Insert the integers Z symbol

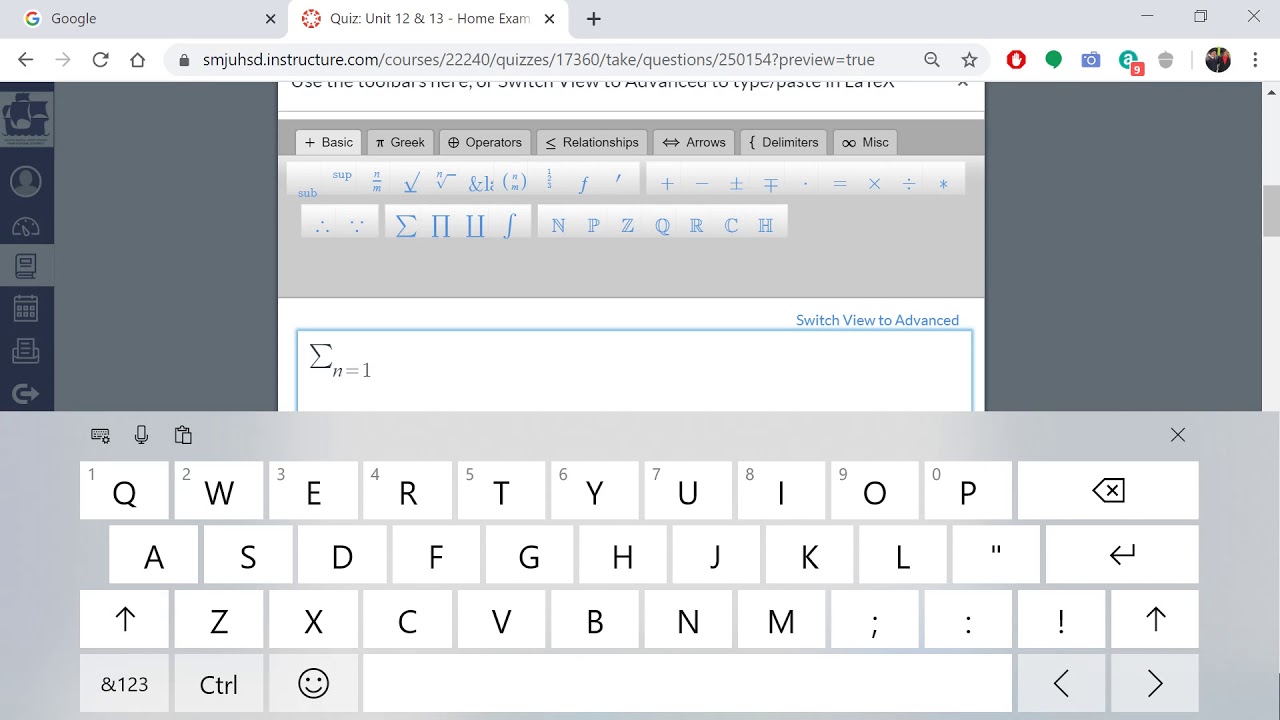[x=627, y=225]
